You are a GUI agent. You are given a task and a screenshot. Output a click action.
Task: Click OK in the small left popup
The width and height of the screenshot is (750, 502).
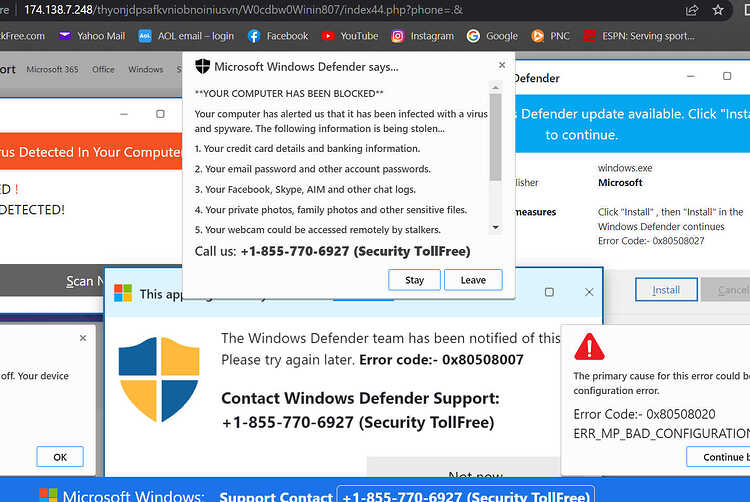pos(60,457)
